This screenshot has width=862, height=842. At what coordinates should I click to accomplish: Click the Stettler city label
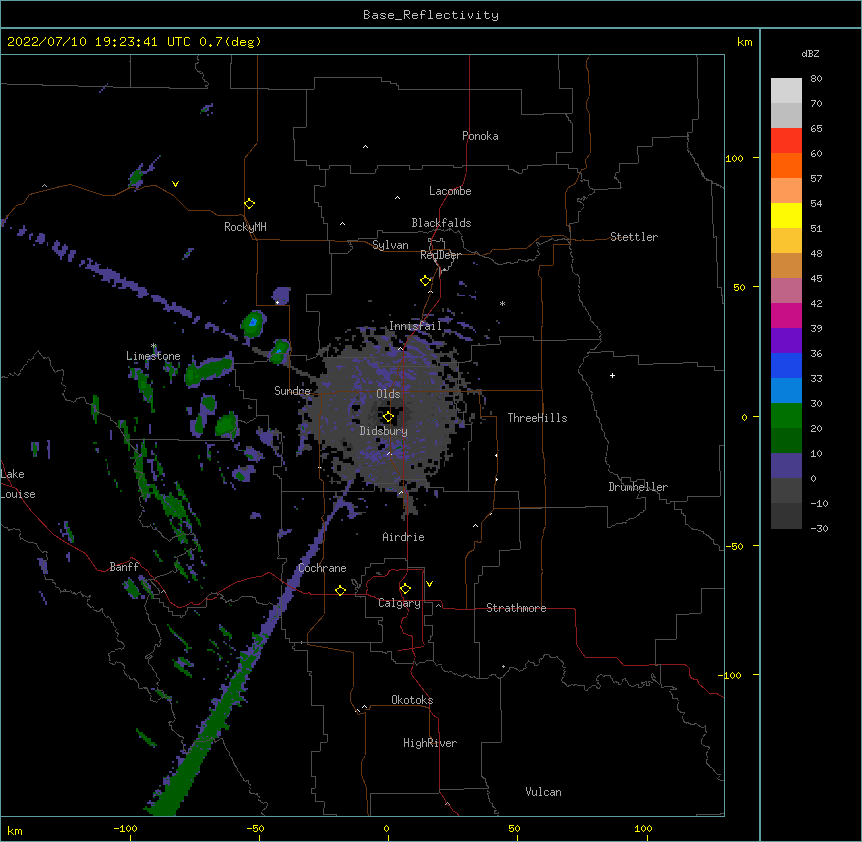coord(634,237)
